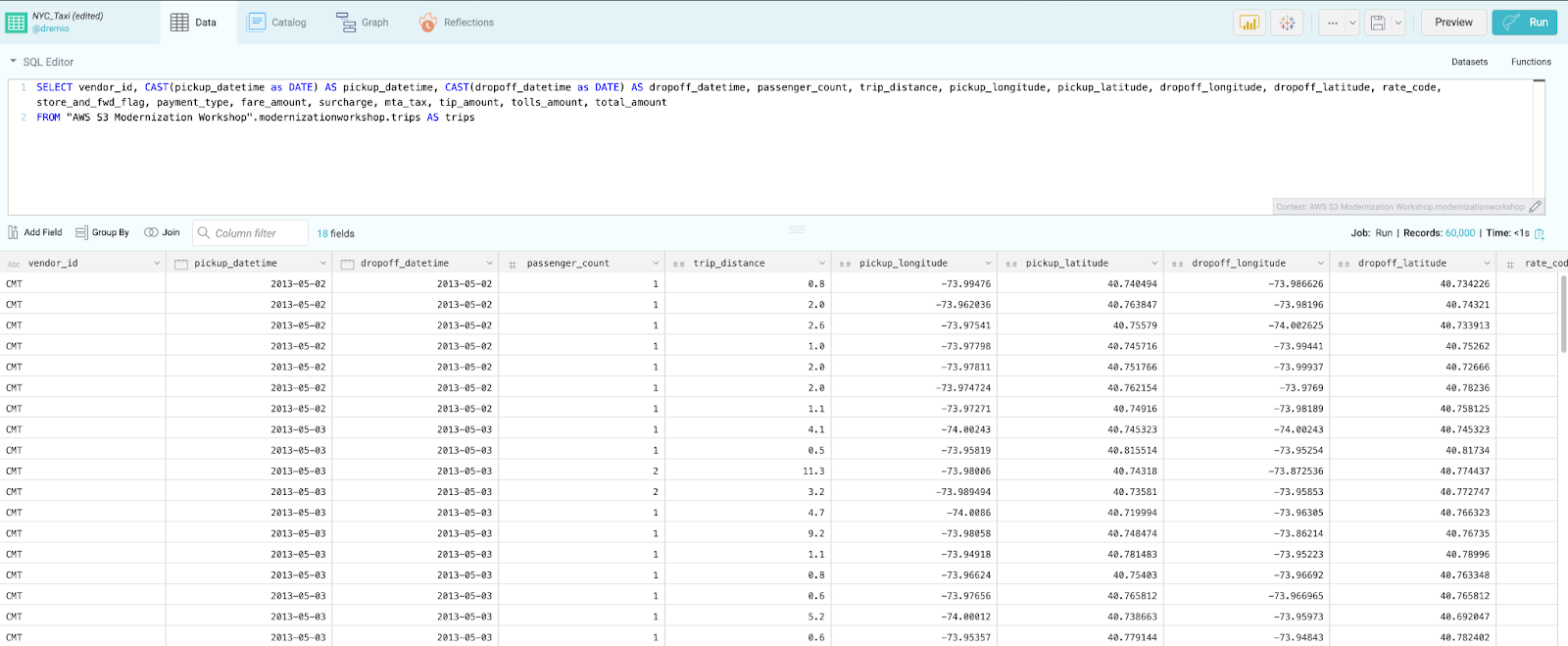The height and width of the screenshot is (646, 1568).
Task: Expand the ellipsis more-actions dropdown arrow
Action: [1352, 23]
